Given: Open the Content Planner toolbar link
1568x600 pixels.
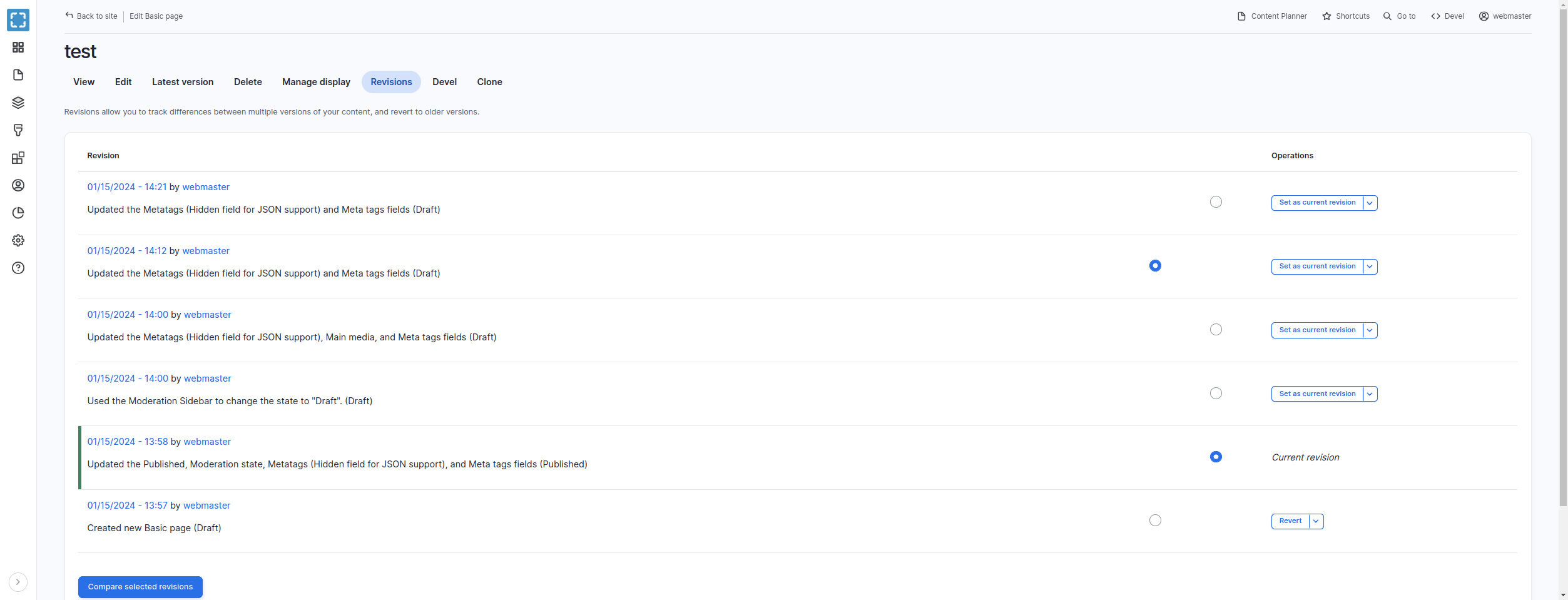Looking at the screenshot, I should tap(1272, 16).
